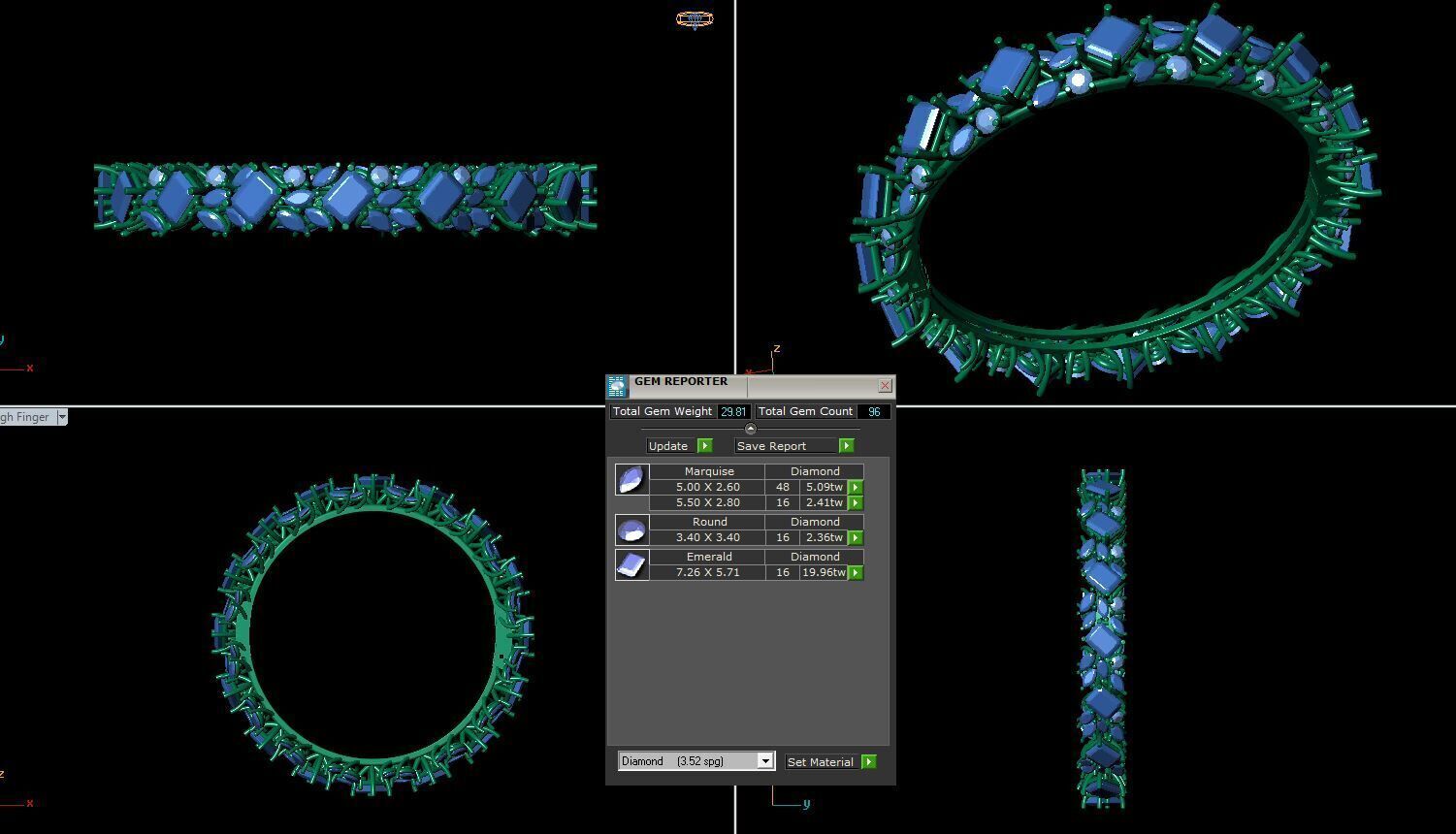Select the Round gem shape icon
Screen dimensions: 1456x834
[x=631, y=529]
